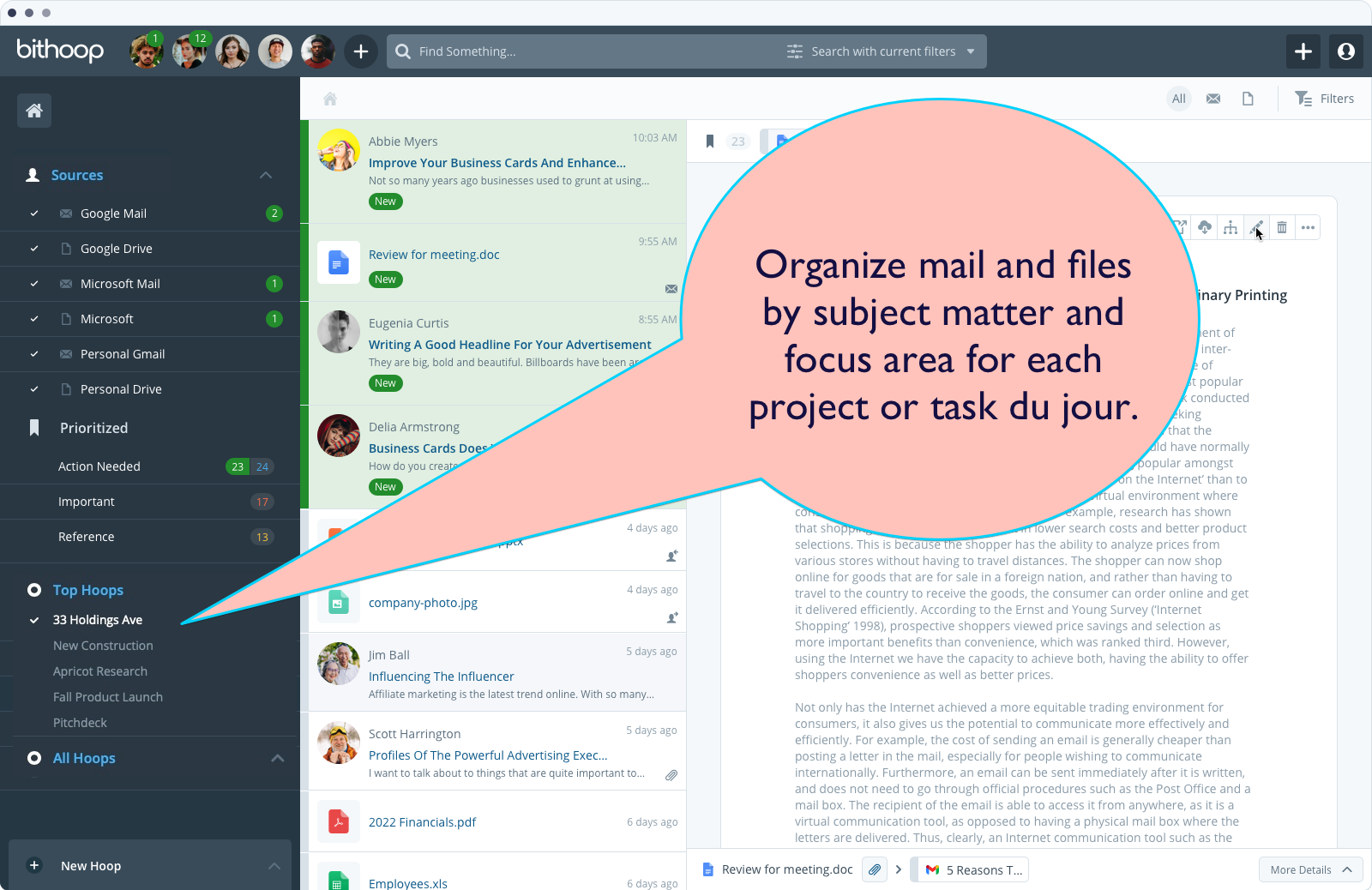Select the team member avatar with badge 12
1372x890 pixels.
(x=190, y=51)
